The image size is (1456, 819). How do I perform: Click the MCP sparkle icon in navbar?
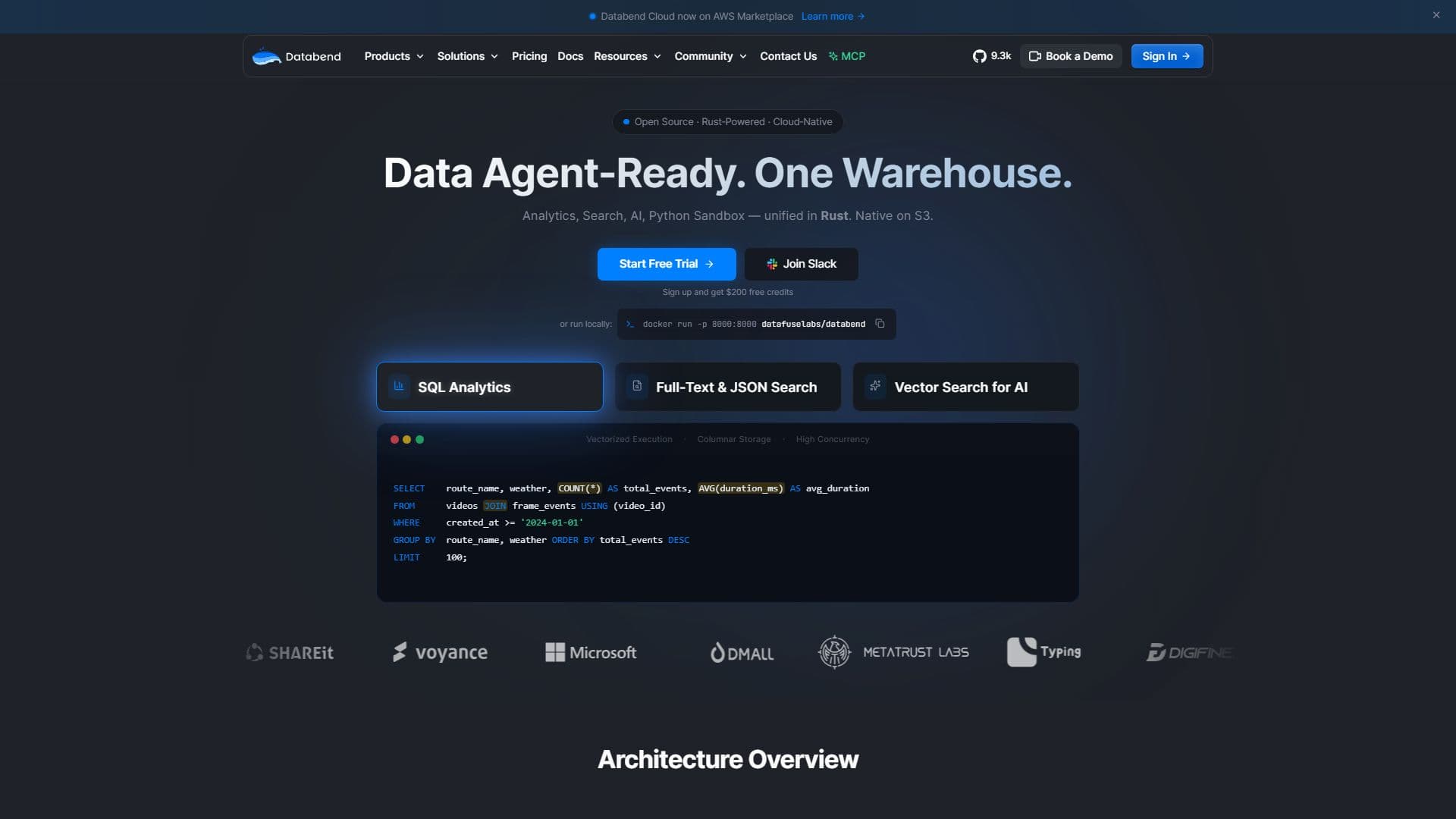(833, 56)
